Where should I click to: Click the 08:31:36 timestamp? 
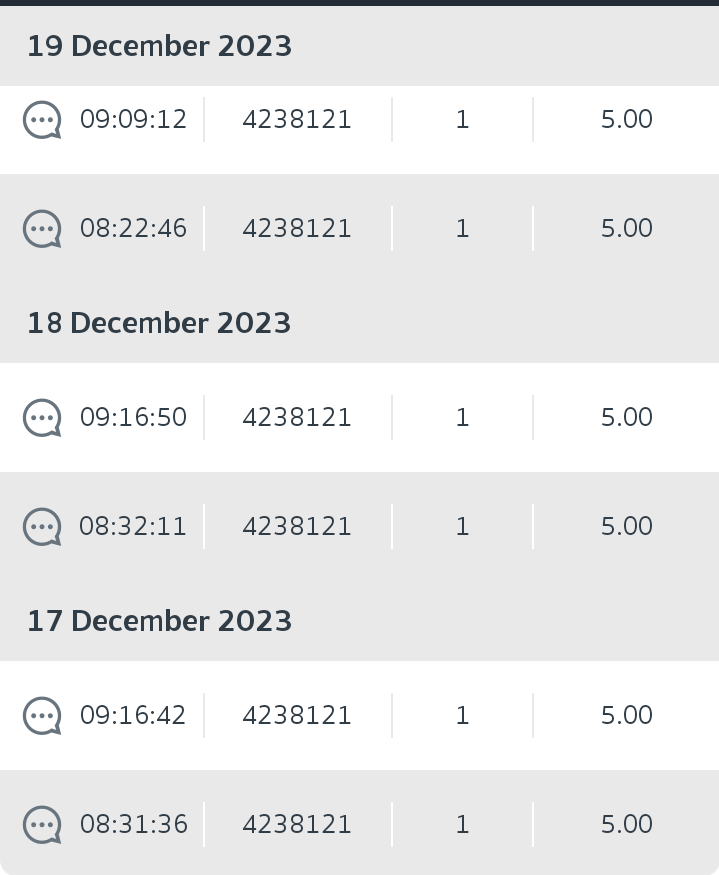point(133,824)
